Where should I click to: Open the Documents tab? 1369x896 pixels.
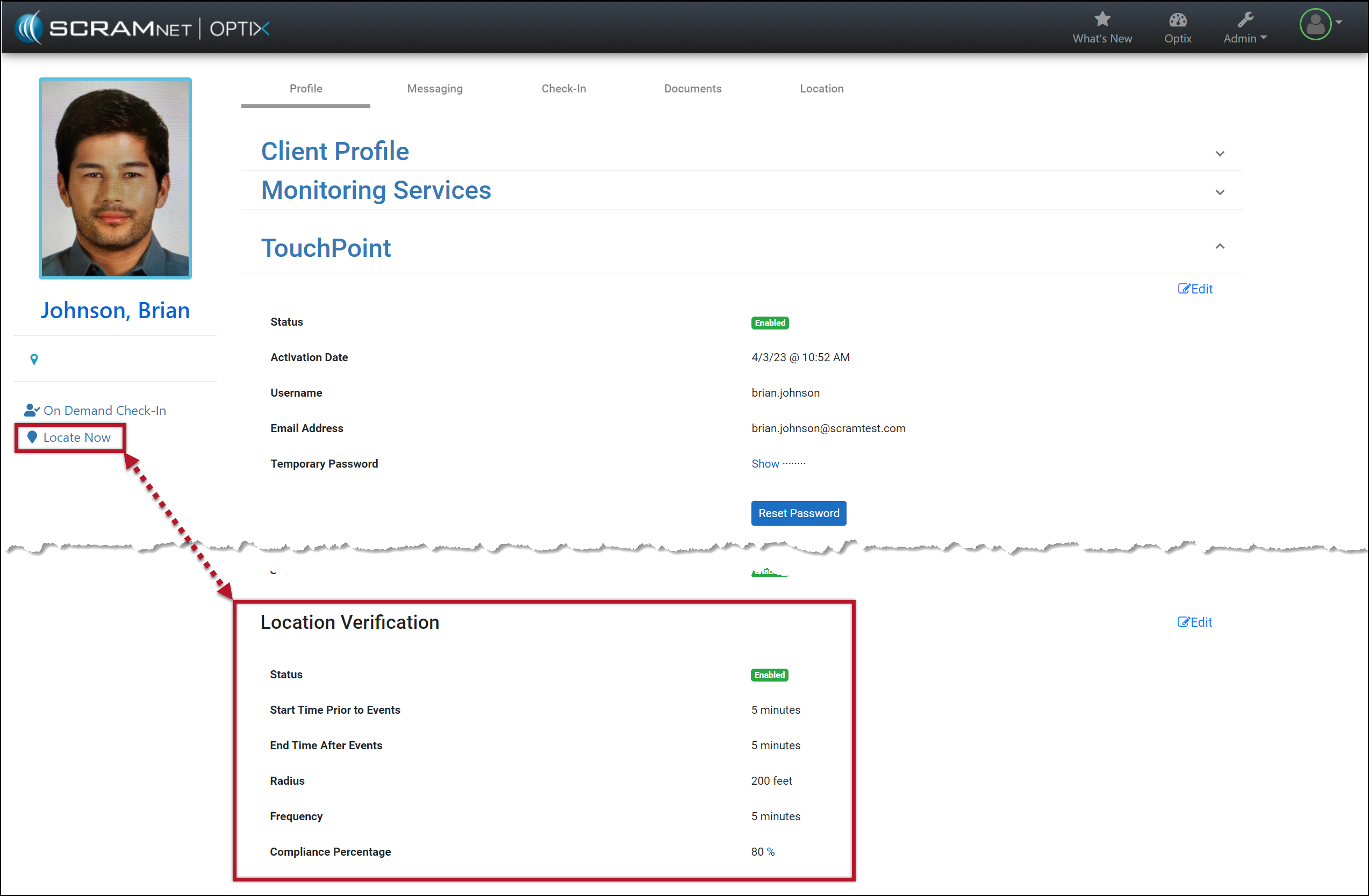pos(692,89)
